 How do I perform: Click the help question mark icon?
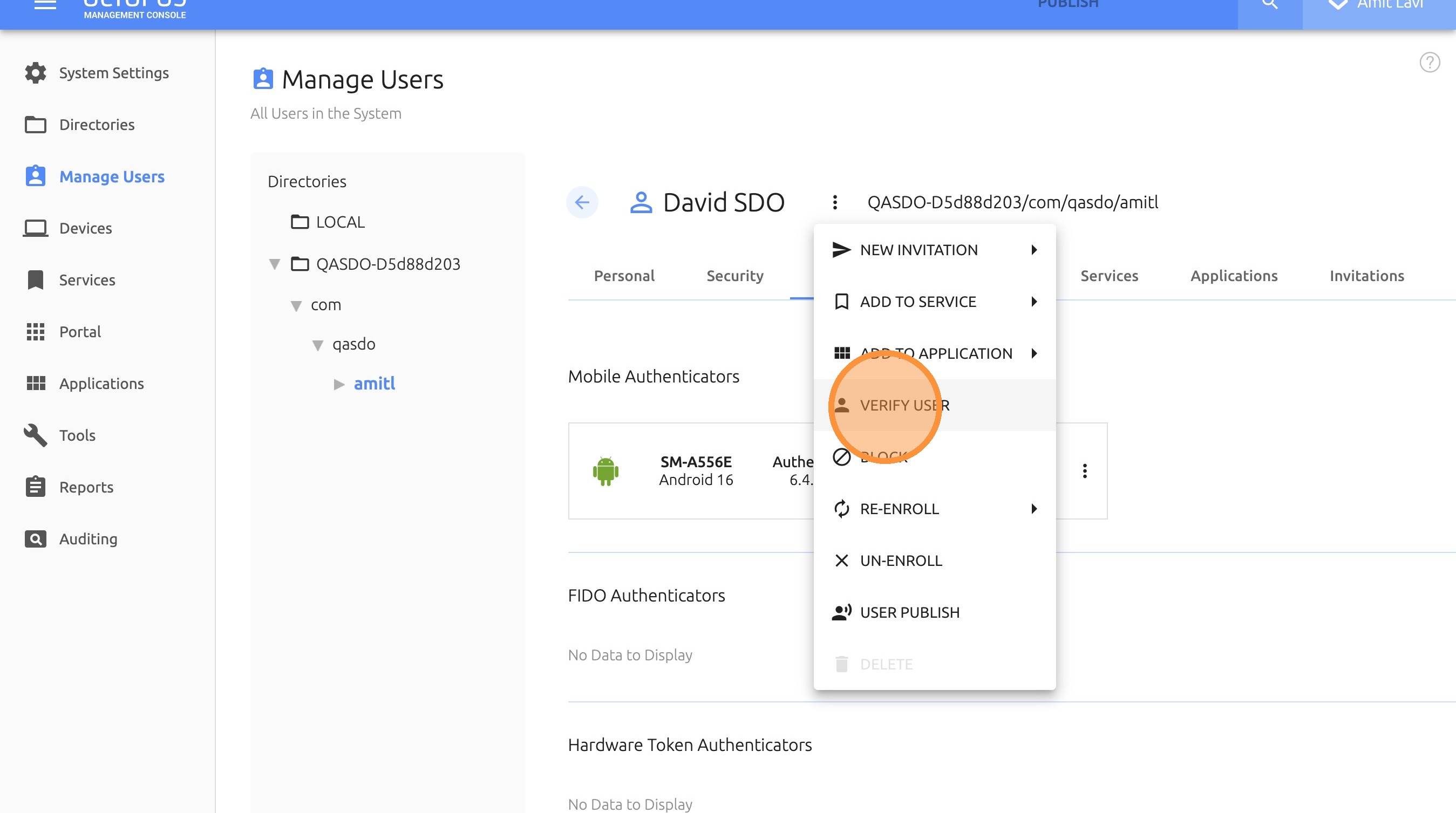click(x=1430, y=62)
